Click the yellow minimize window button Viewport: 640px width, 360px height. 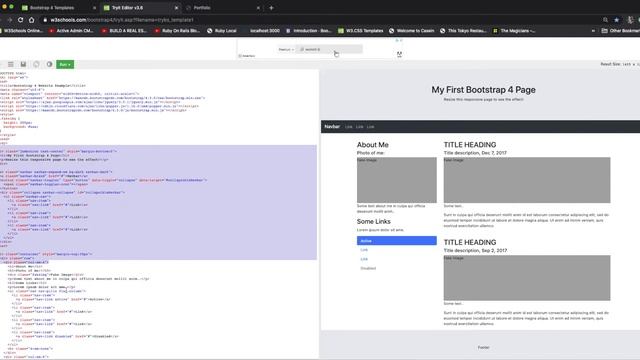click(4, 7)
